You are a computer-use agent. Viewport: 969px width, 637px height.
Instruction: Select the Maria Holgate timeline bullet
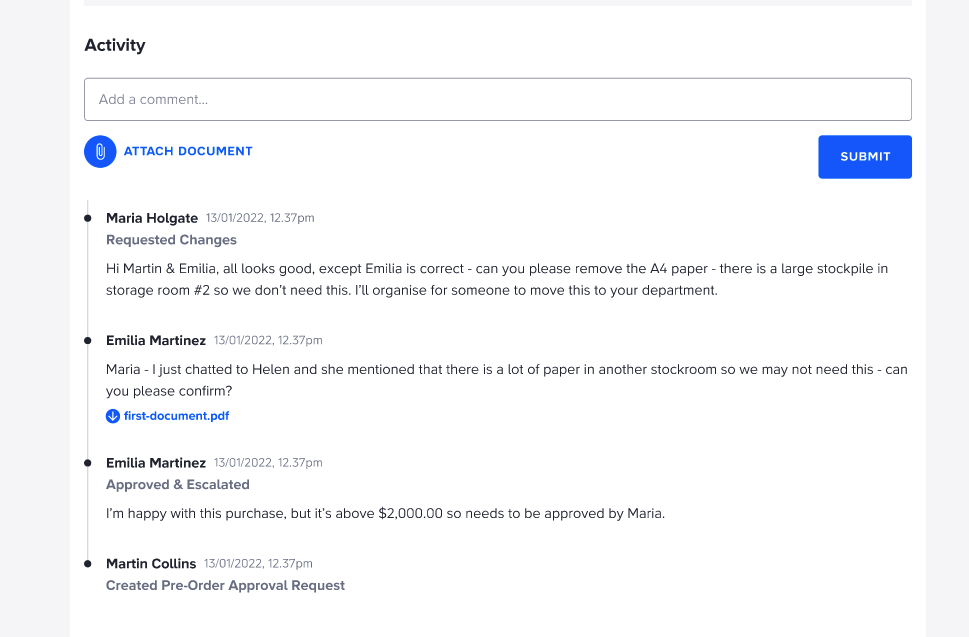(88, 218)
